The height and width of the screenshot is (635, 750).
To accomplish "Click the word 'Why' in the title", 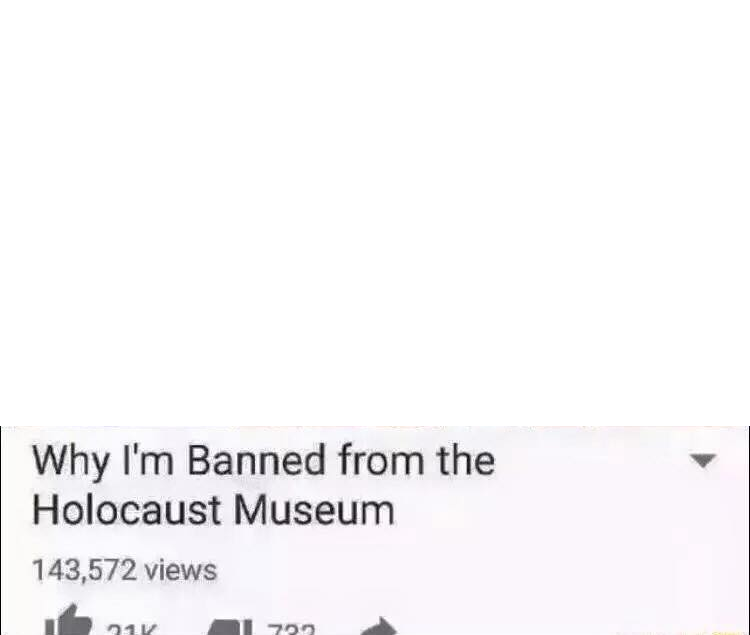I will (x=70, y=462).
